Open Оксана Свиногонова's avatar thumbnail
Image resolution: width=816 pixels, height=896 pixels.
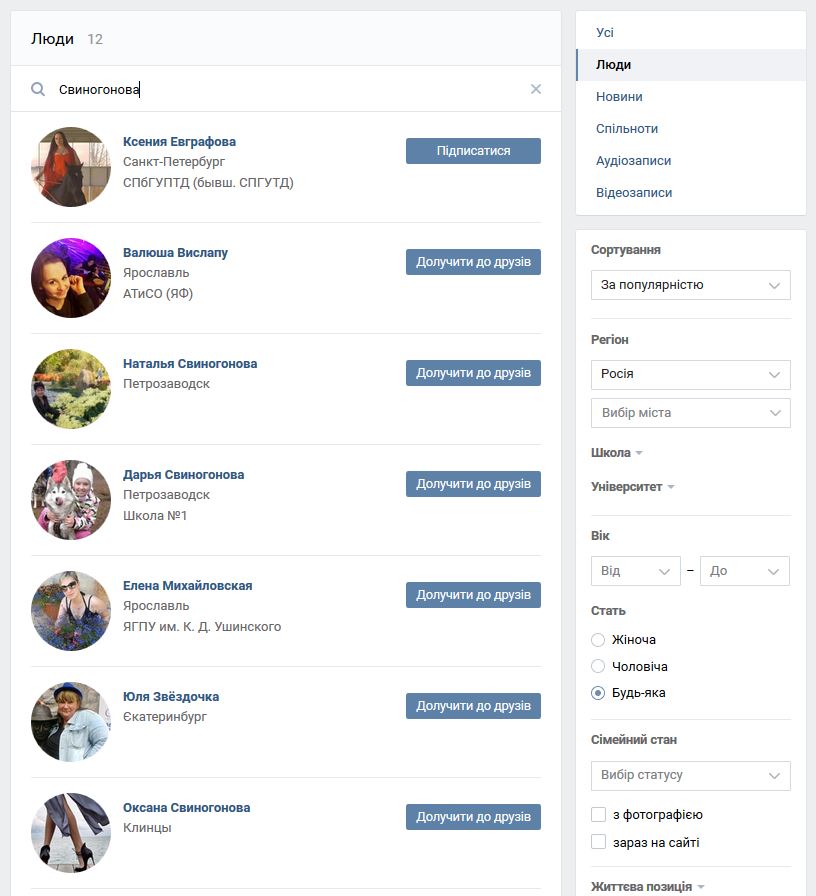pos(71,833)
